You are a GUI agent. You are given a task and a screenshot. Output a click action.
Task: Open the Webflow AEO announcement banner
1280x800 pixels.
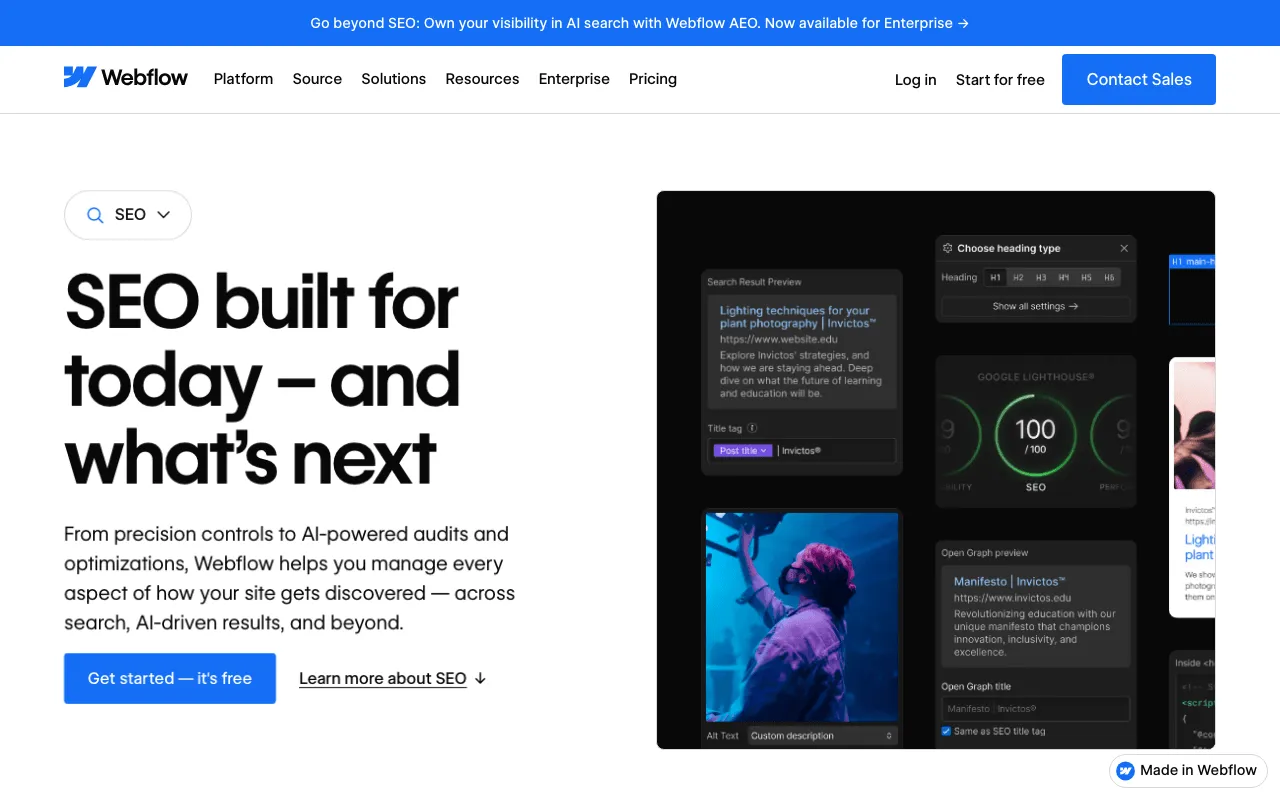click(640, 23)
